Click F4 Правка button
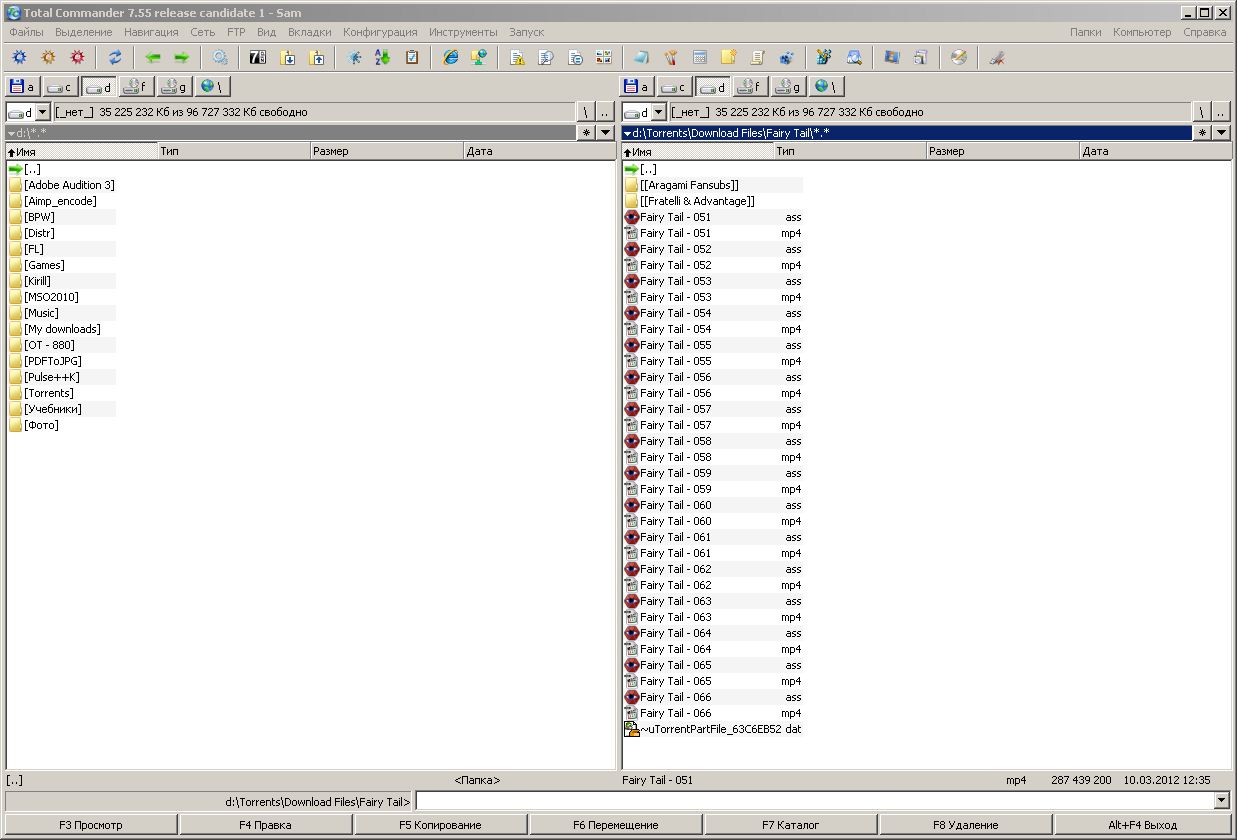Viewport: 1237px width, 840px height. tap(265, 825)
